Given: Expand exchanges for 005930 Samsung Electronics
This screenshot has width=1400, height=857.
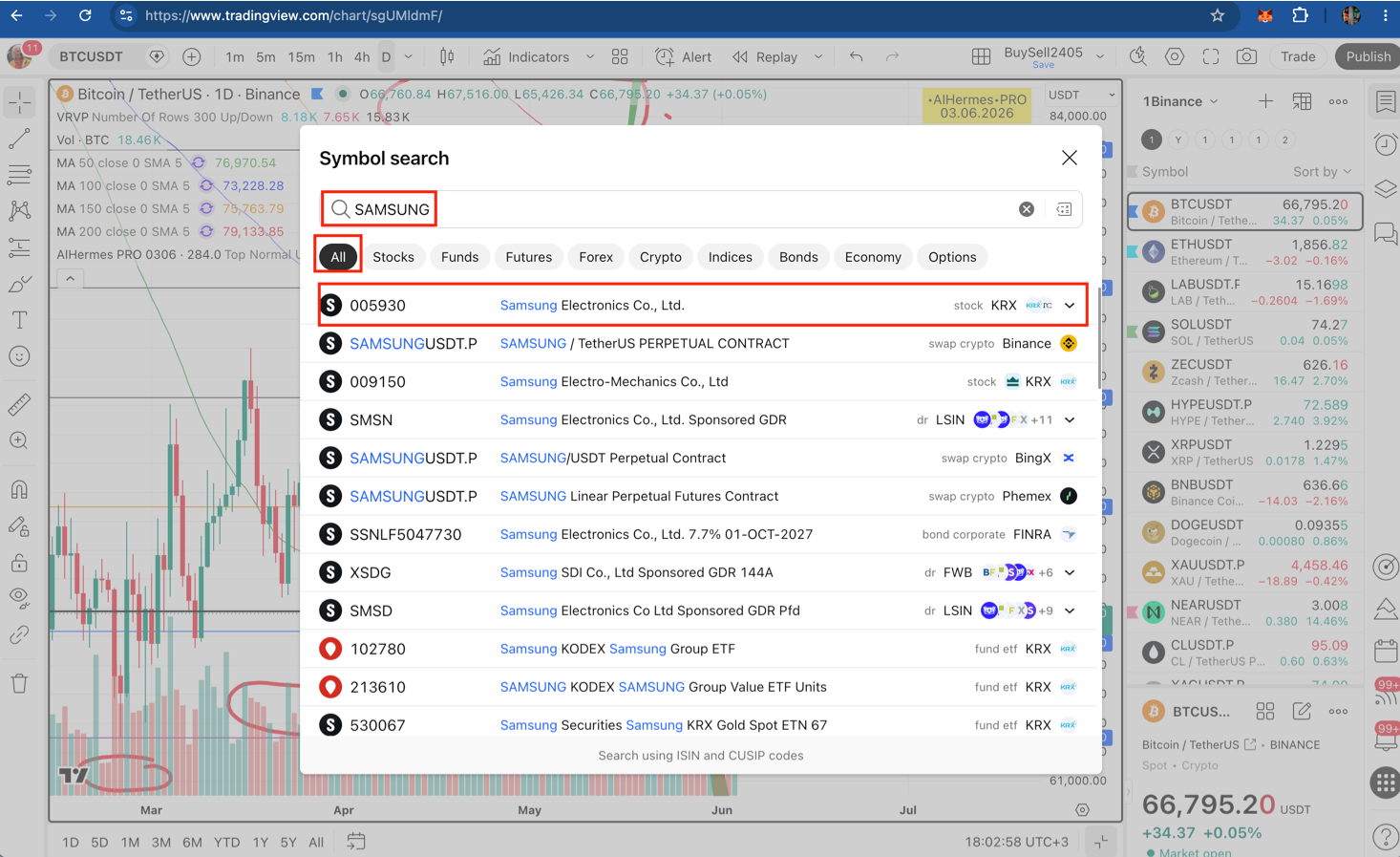Looking at the screenshot, I should tap(1070, 306).
